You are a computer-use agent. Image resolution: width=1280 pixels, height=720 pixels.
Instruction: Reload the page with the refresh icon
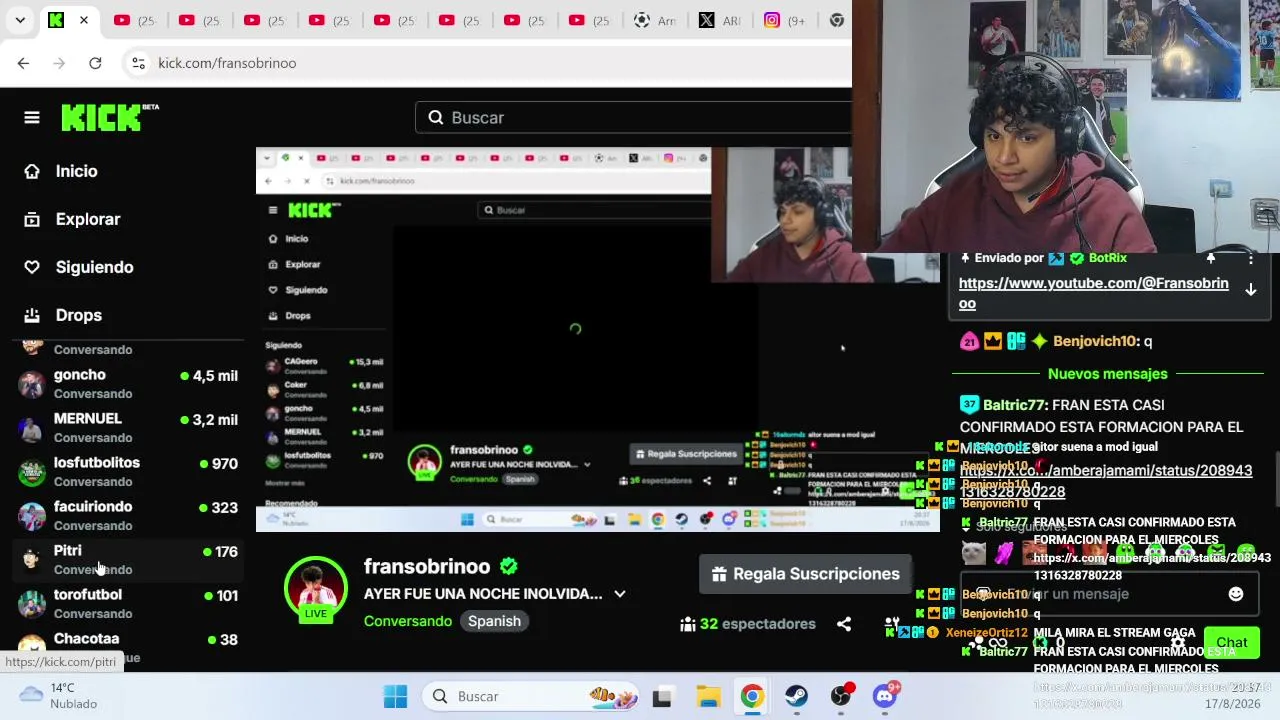tap(95, 63)
